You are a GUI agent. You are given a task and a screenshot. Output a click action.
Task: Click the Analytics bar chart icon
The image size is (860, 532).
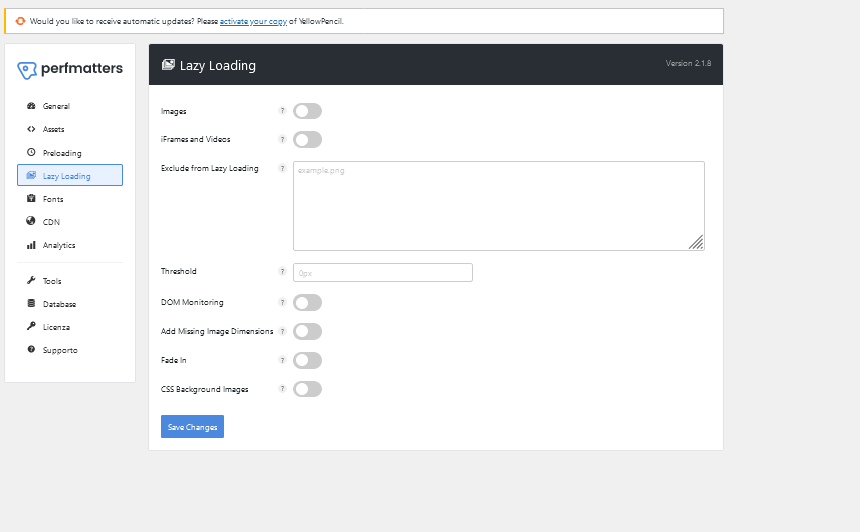31,245
